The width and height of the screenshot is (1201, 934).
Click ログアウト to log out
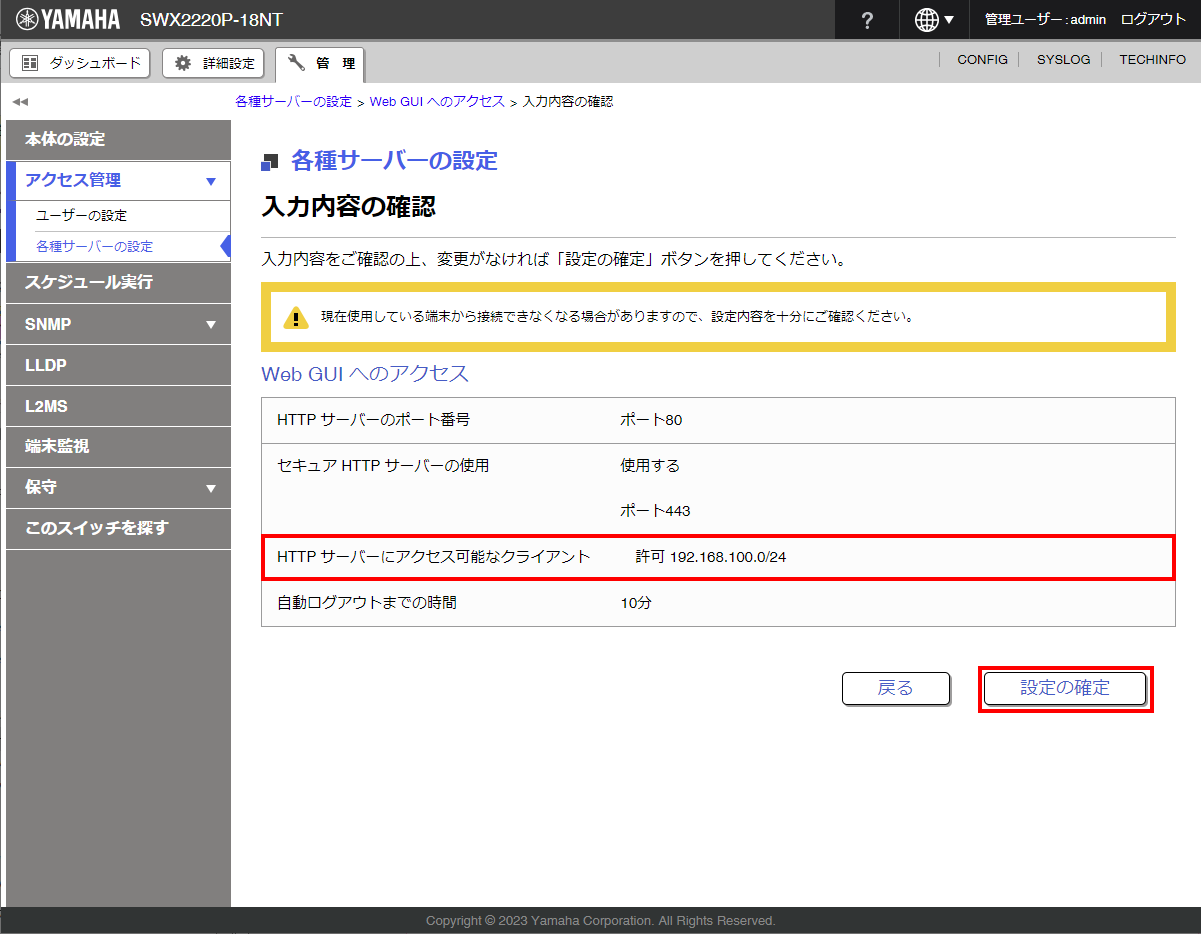tap(1153, 20)
